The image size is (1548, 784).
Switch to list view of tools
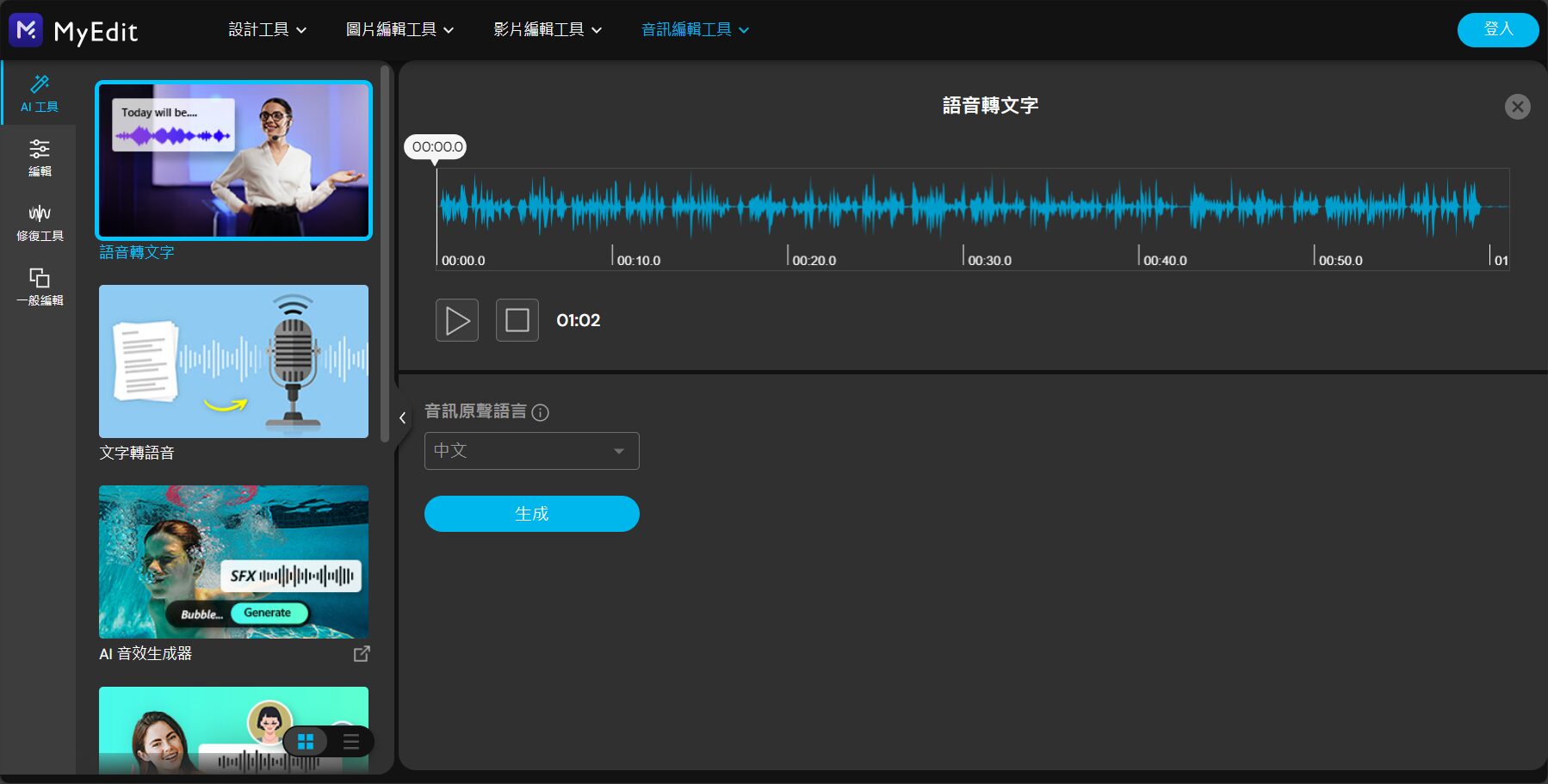pos(351,741)
